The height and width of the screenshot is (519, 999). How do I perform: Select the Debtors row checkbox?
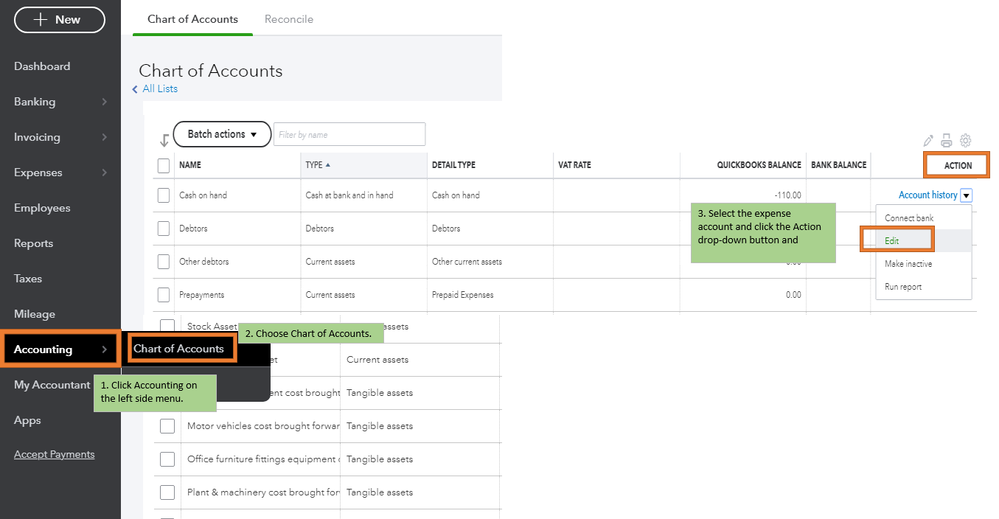164,229
